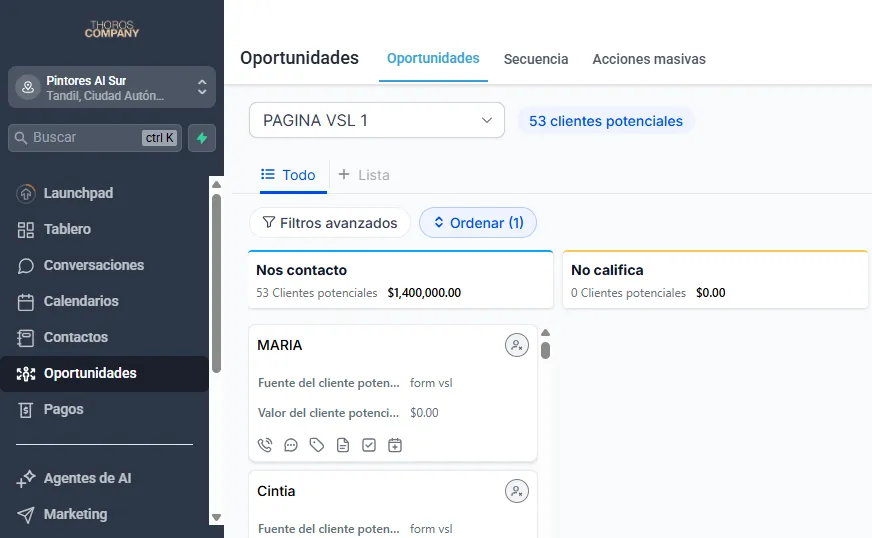Image resolution: width=872 pixels, height=538 pixels.
Task: Click the unassigned owner icon on MARIA card
Action: coord(517,345)
